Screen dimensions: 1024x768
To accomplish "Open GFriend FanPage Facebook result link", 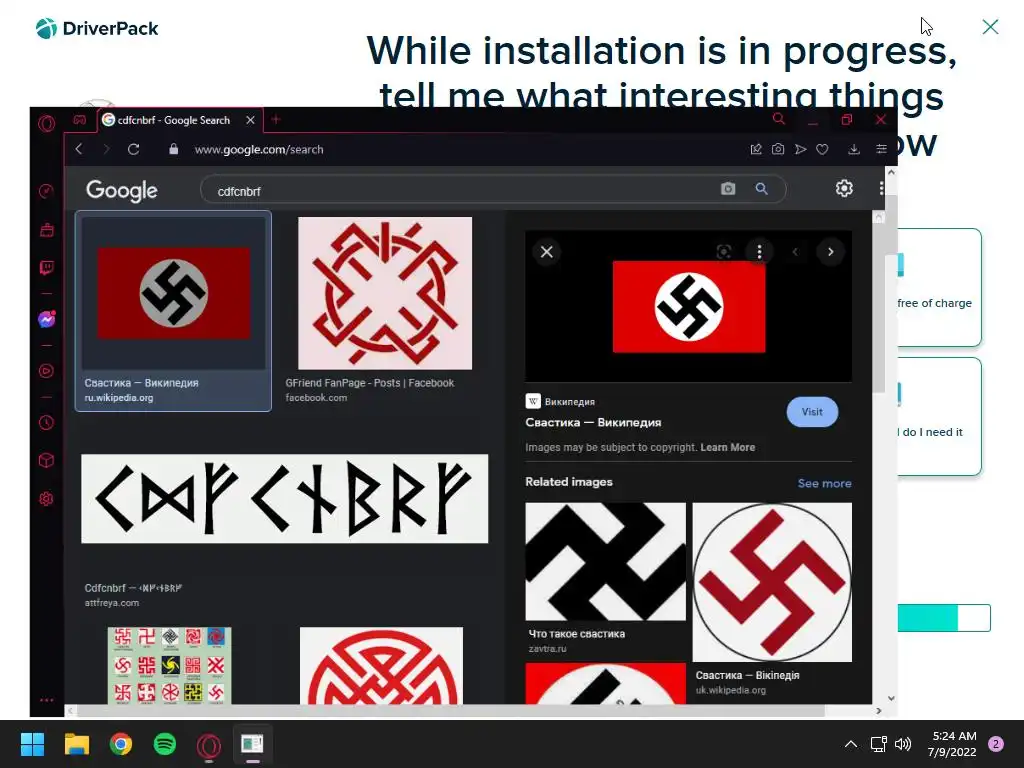I will [x=370, y=390].
